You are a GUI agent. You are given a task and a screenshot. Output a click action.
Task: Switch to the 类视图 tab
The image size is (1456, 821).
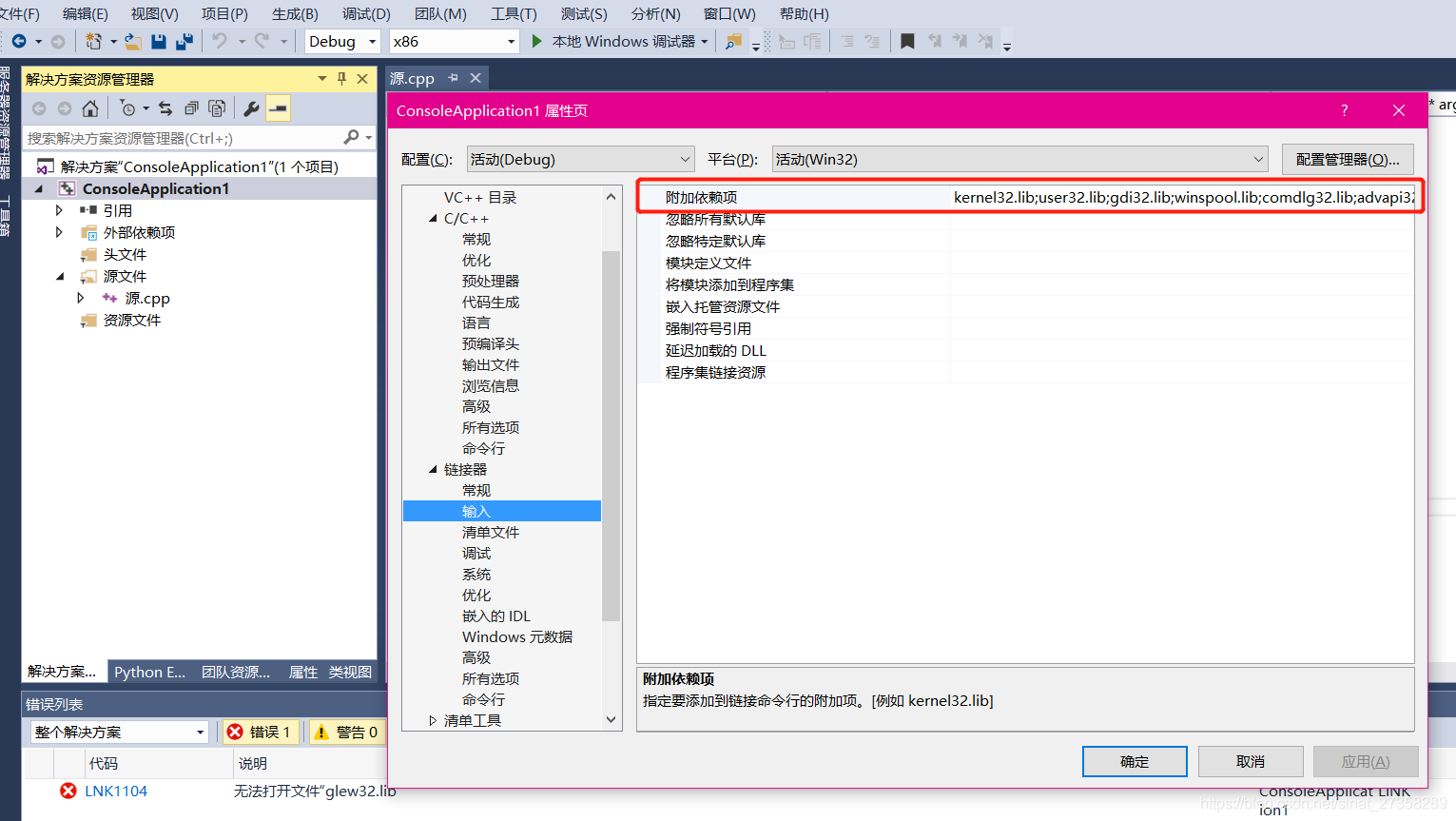coord(350,672)
